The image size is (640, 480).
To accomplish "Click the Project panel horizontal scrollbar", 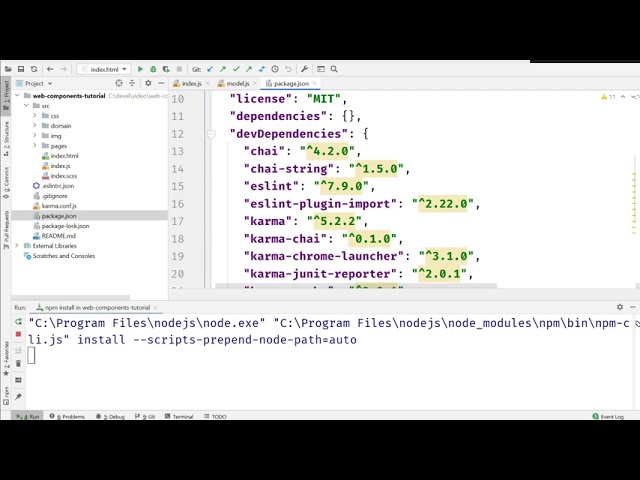I will (x=71, y=297).
